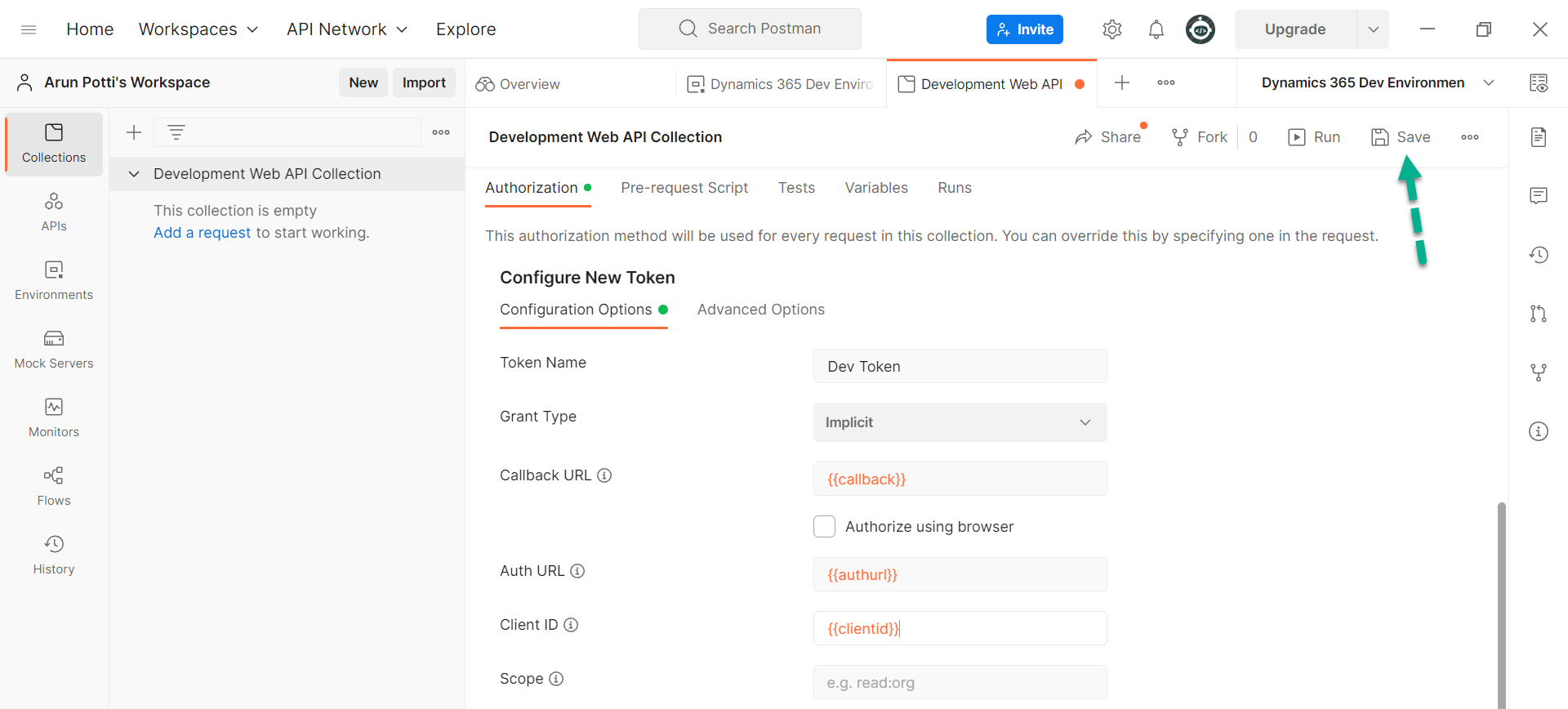Open the Collections sidebar section
Image resolution: width=1568 pixels, height=709 pixels.
(54, 144)
